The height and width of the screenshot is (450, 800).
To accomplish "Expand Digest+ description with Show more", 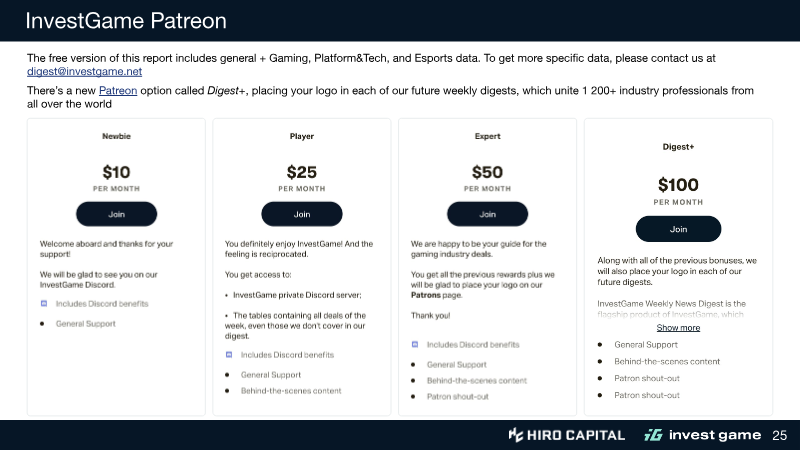I will coord(678,328).
